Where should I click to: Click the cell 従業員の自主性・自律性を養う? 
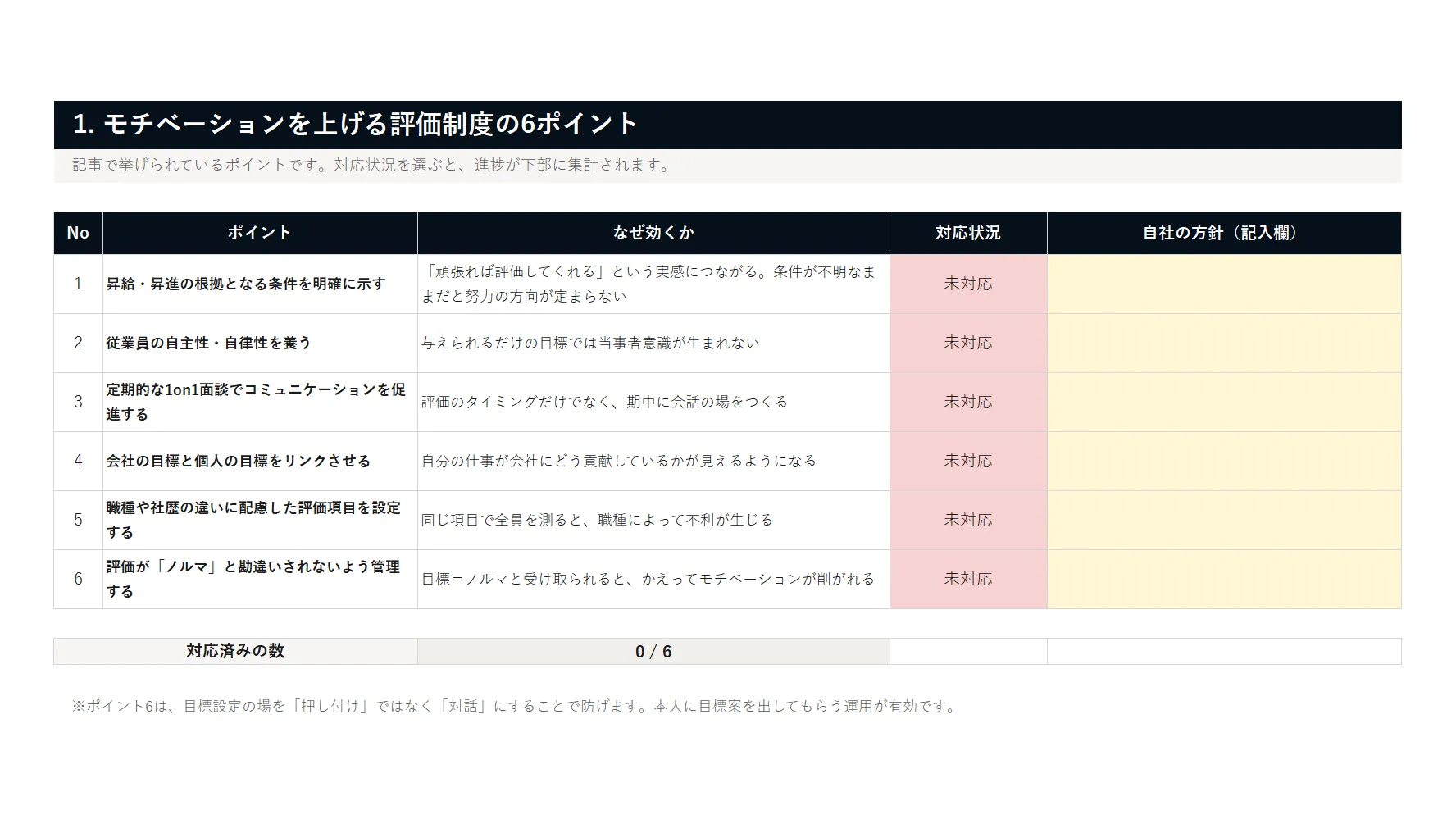260,343
